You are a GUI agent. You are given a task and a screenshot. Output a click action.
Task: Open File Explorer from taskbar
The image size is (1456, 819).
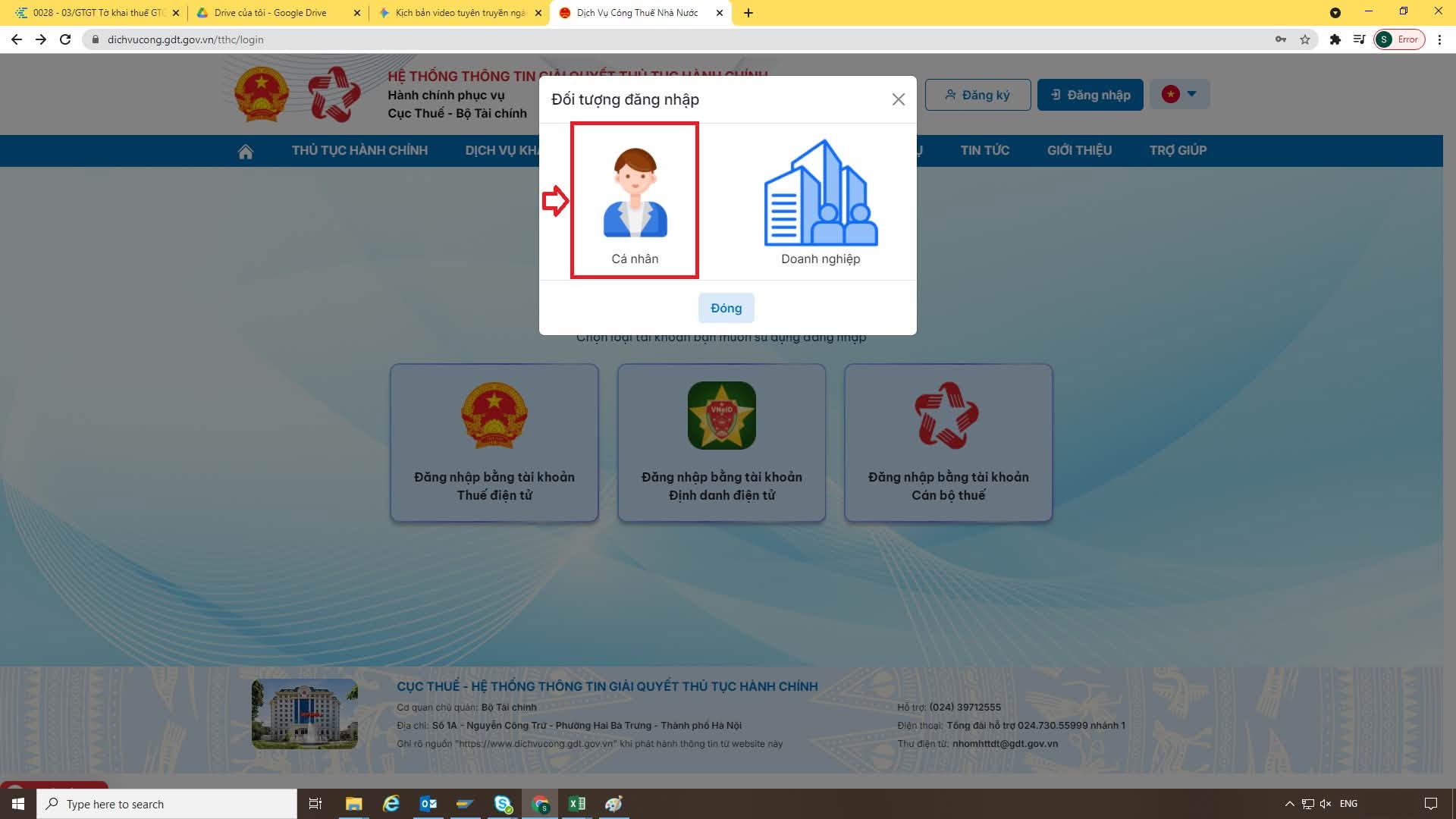[x=353, y=804]
